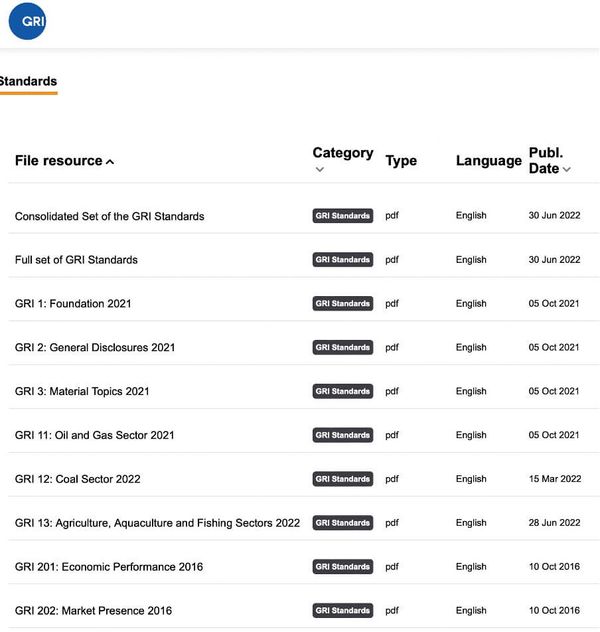
Task: Expand the Category column sort chevron
Action: point(319,170)
